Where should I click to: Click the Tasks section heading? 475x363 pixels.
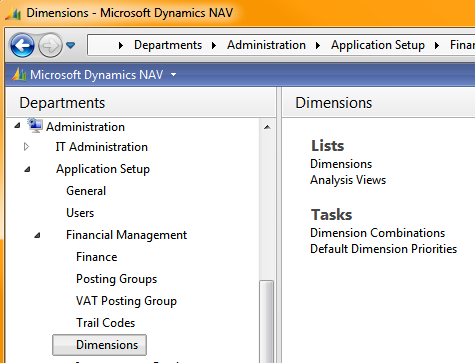331,215
